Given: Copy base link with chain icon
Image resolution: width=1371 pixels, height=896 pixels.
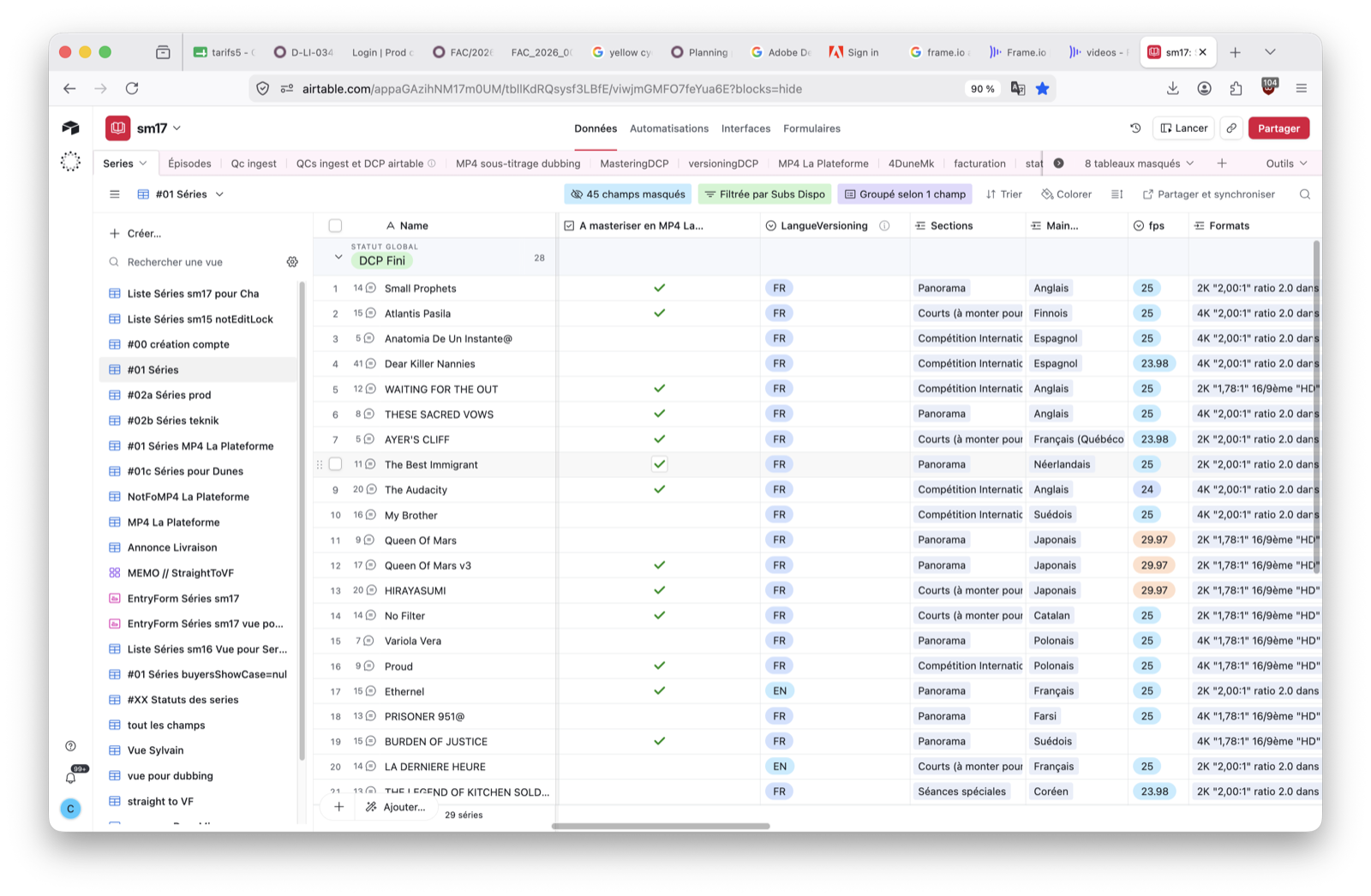Looking at the screenshot, I should click(x=1231, y=128).
